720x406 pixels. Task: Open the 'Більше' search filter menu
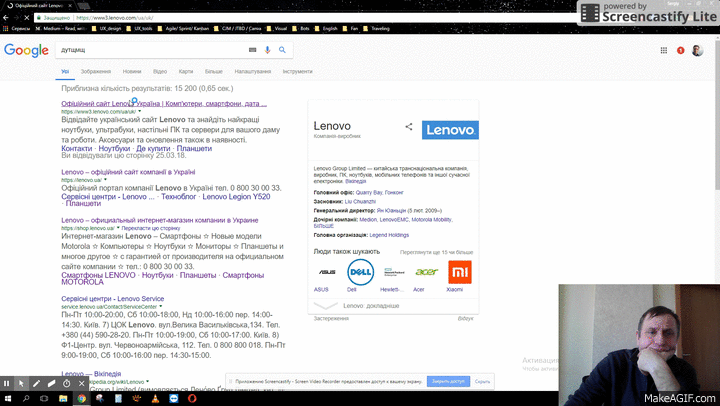pyautogui.click(x=214, y=72)
